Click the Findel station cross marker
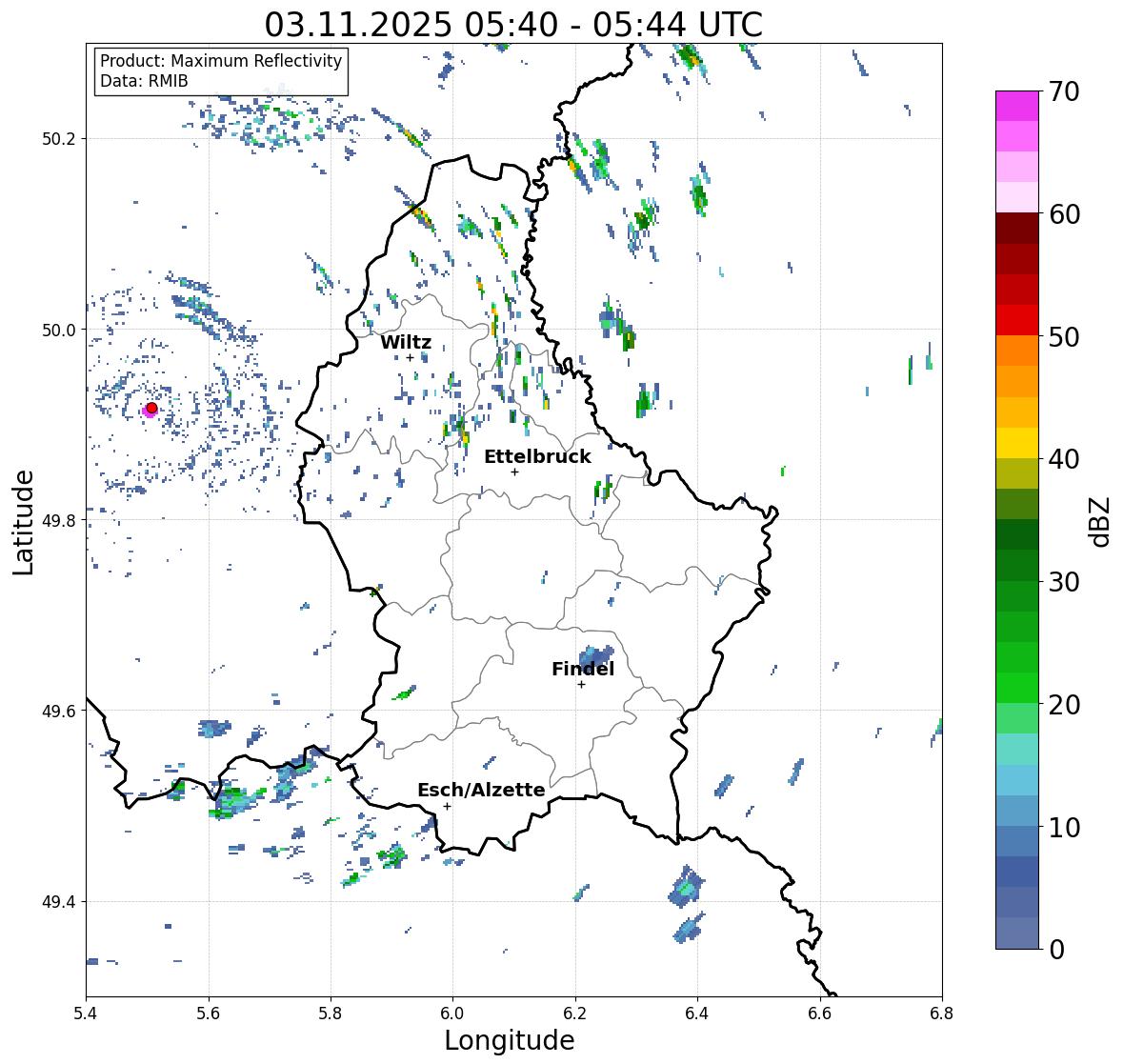Screen dimensions: 1123x1064 click(582, 685)
